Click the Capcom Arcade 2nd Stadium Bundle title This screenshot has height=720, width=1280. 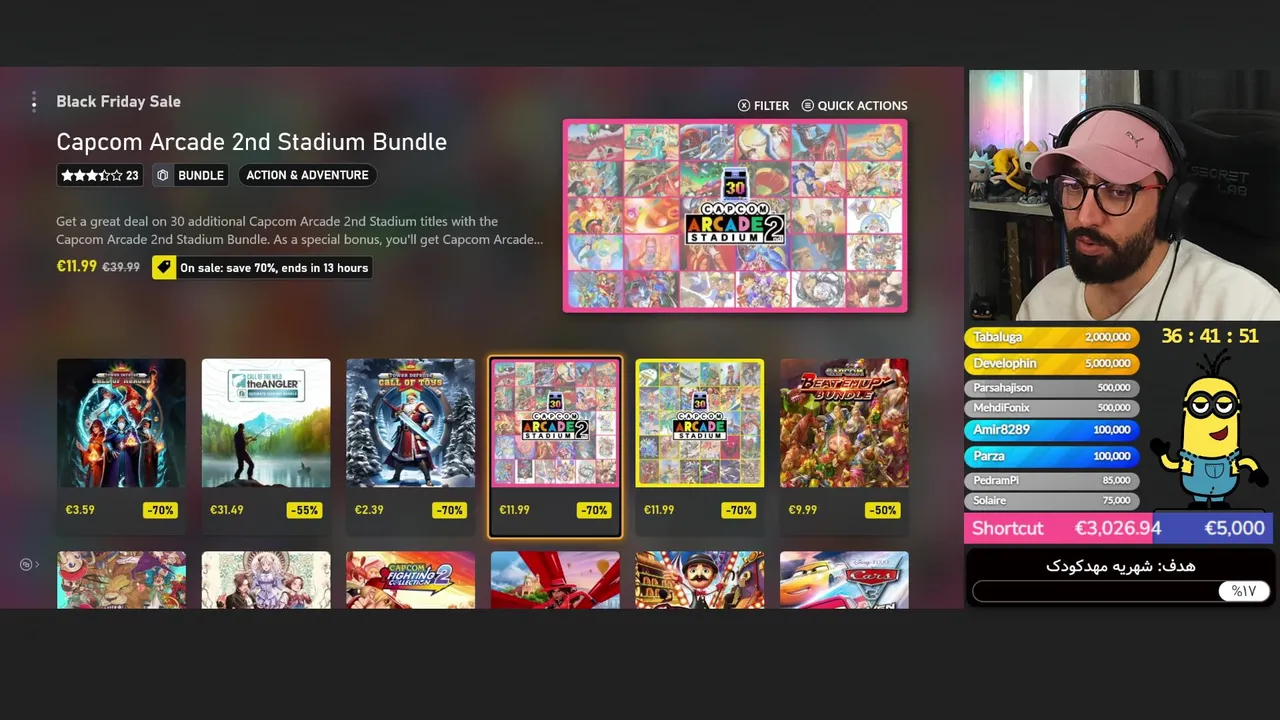click(x=251, y=142)
